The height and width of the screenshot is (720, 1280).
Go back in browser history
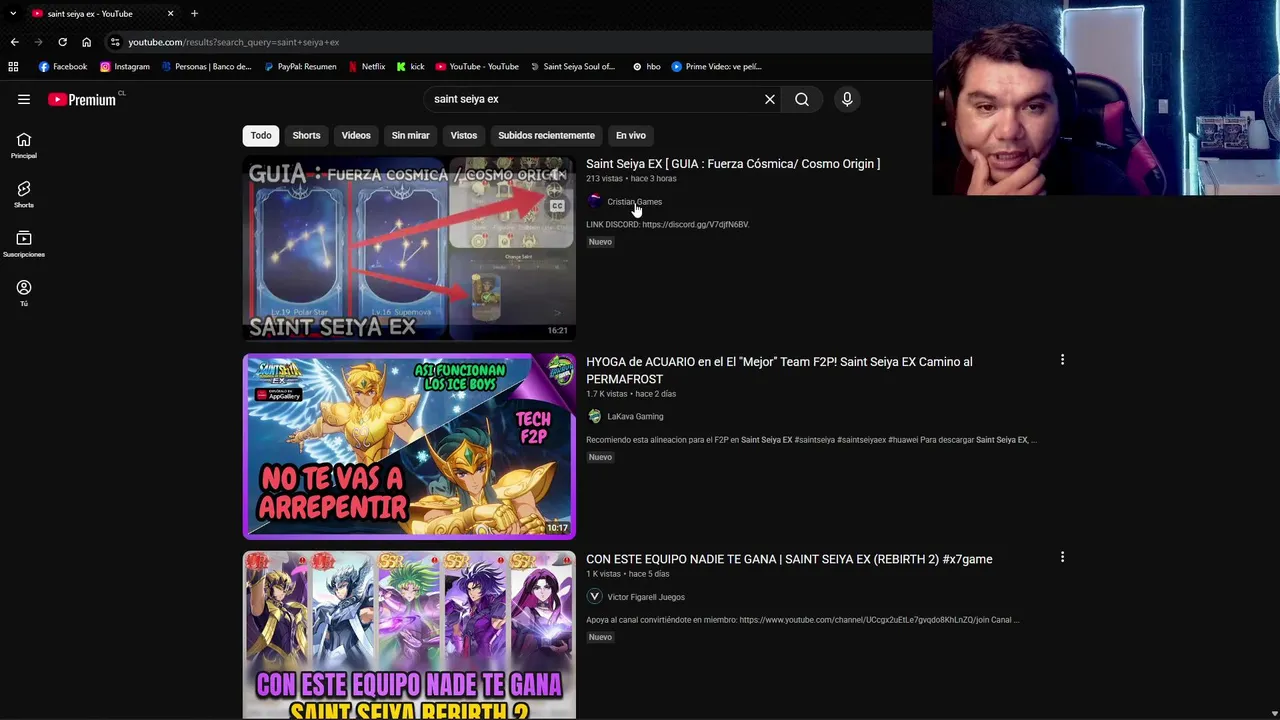pos(14,42)
